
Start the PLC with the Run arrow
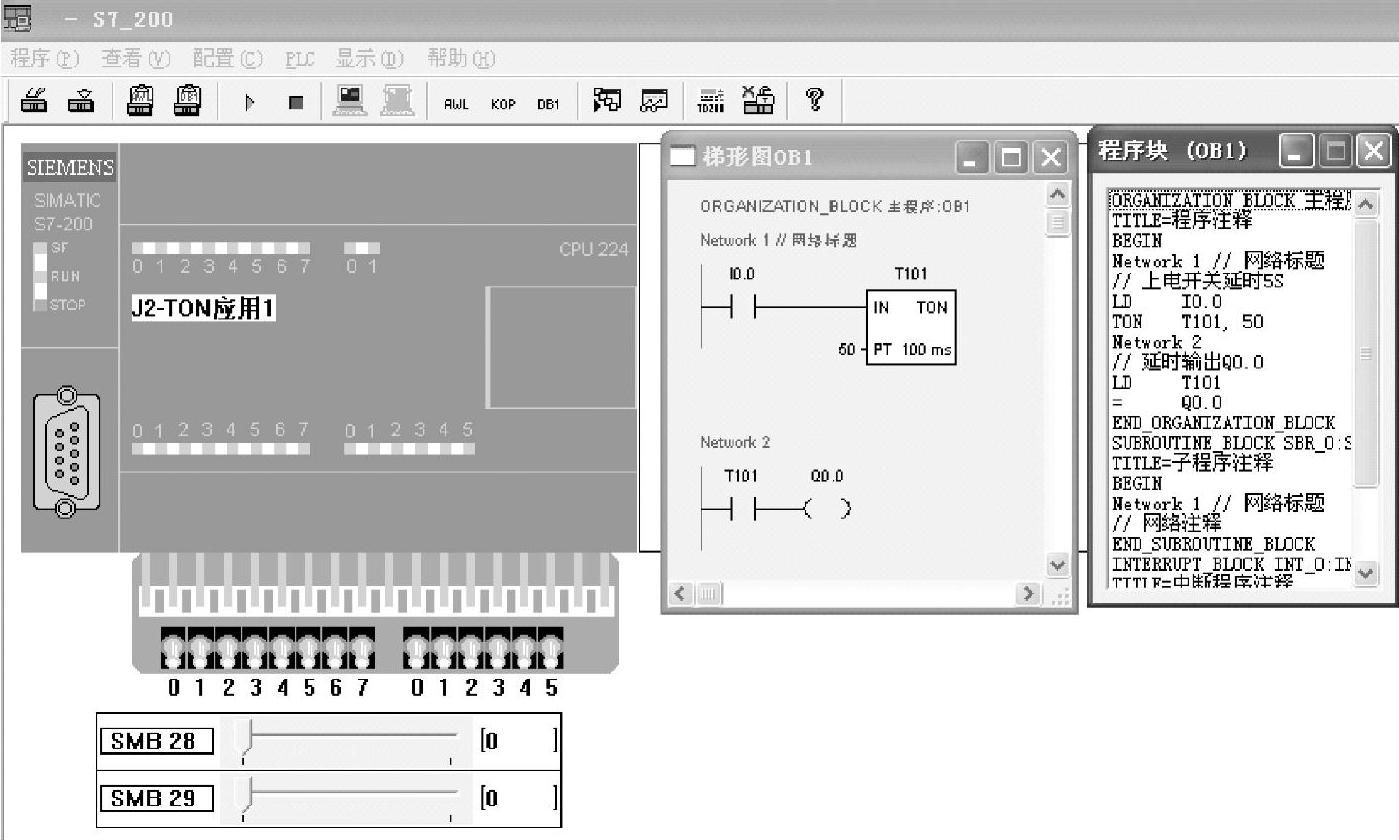[250, 102]
